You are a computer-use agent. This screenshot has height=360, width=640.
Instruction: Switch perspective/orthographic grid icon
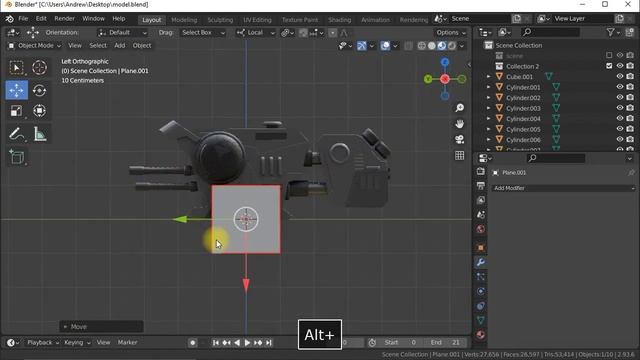(460, 156)
